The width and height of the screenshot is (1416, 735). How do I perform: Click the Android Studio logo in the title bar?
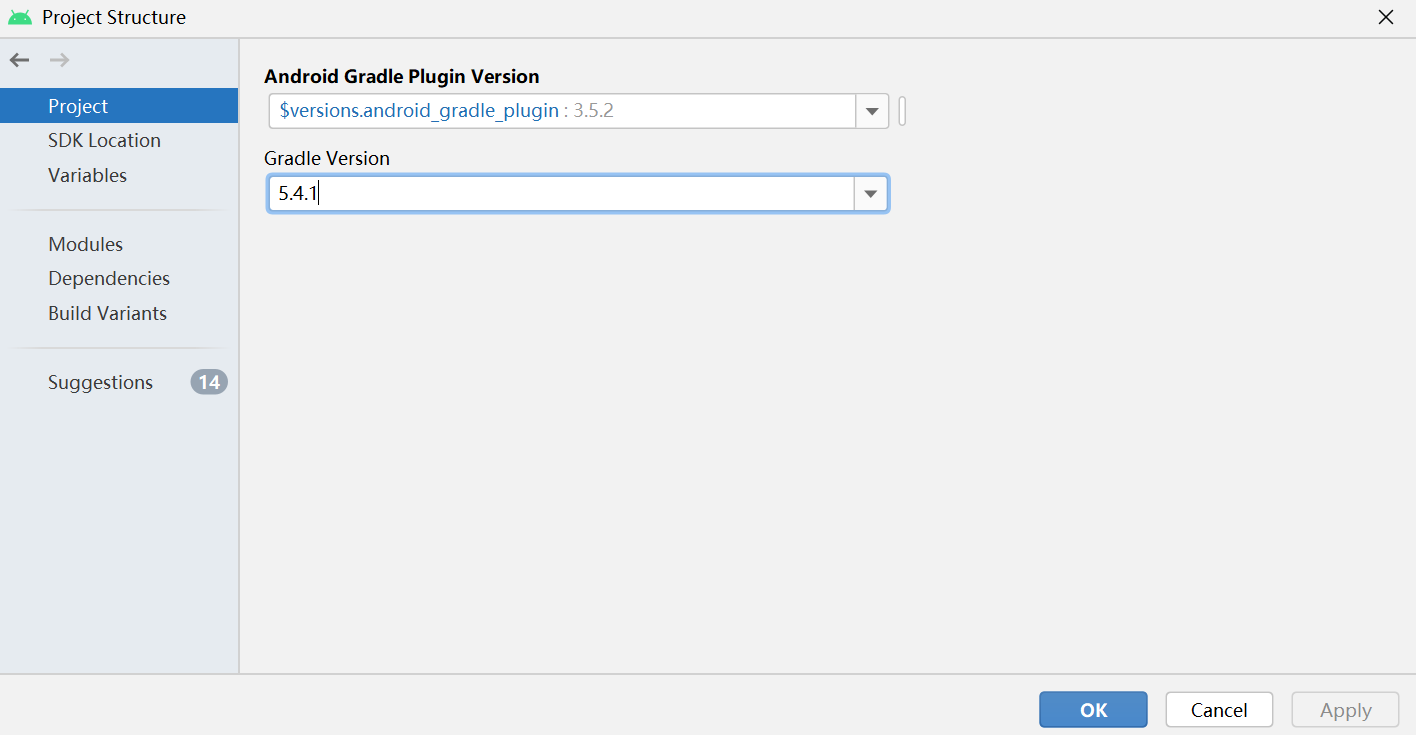pos(22,17)
